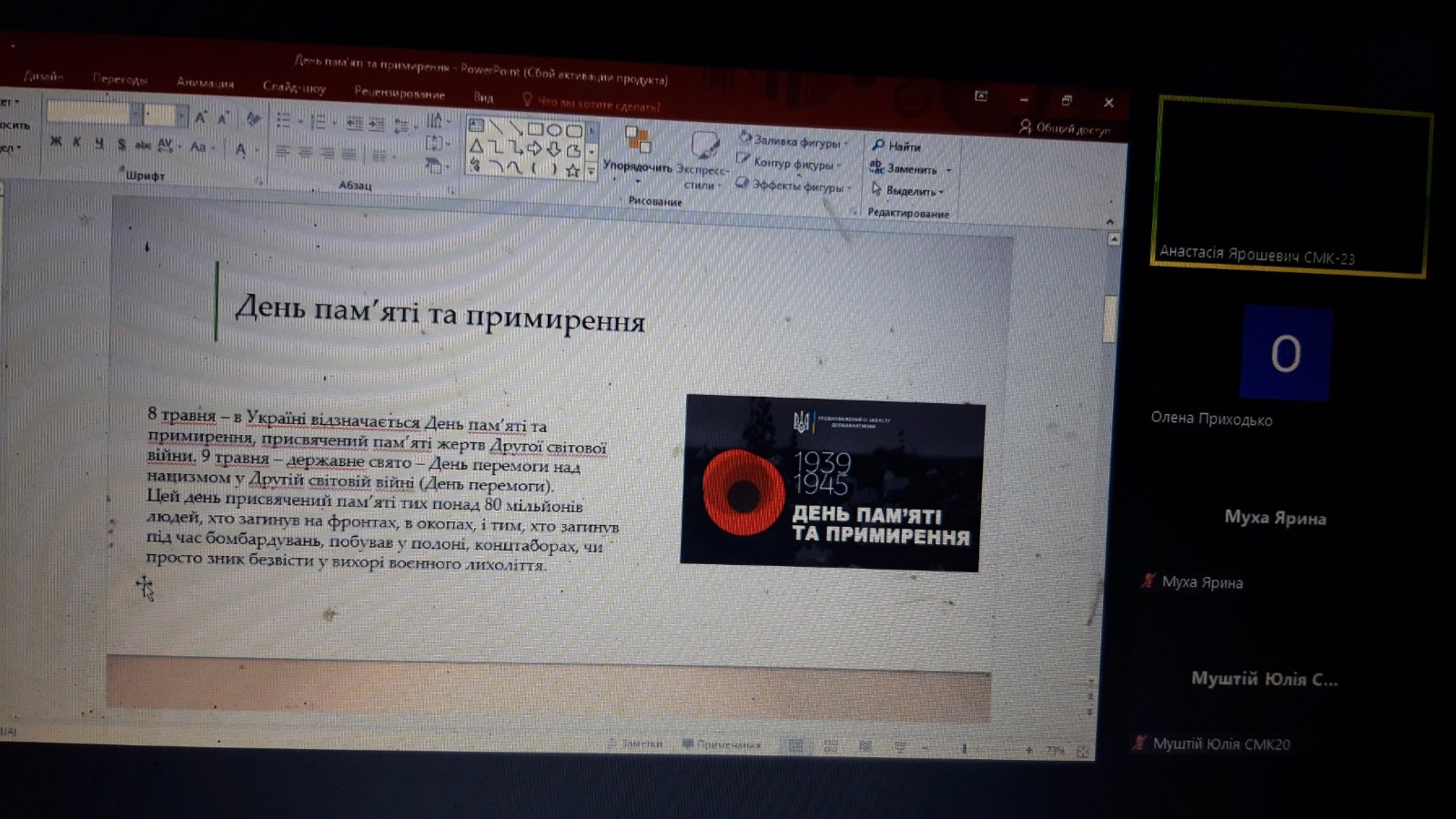The width and height of the screenshot is (1456, 819).
Task: Open the Slide Show (Слайд-шоу) tab
Action: coord(294,87)
